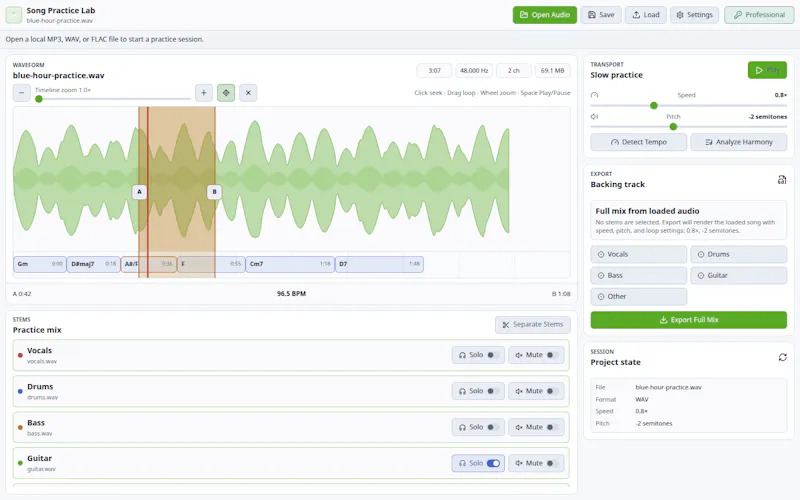Select the D#maj7 chord block
This screenshot has height=500, width=800.
[x=93, y=264]
